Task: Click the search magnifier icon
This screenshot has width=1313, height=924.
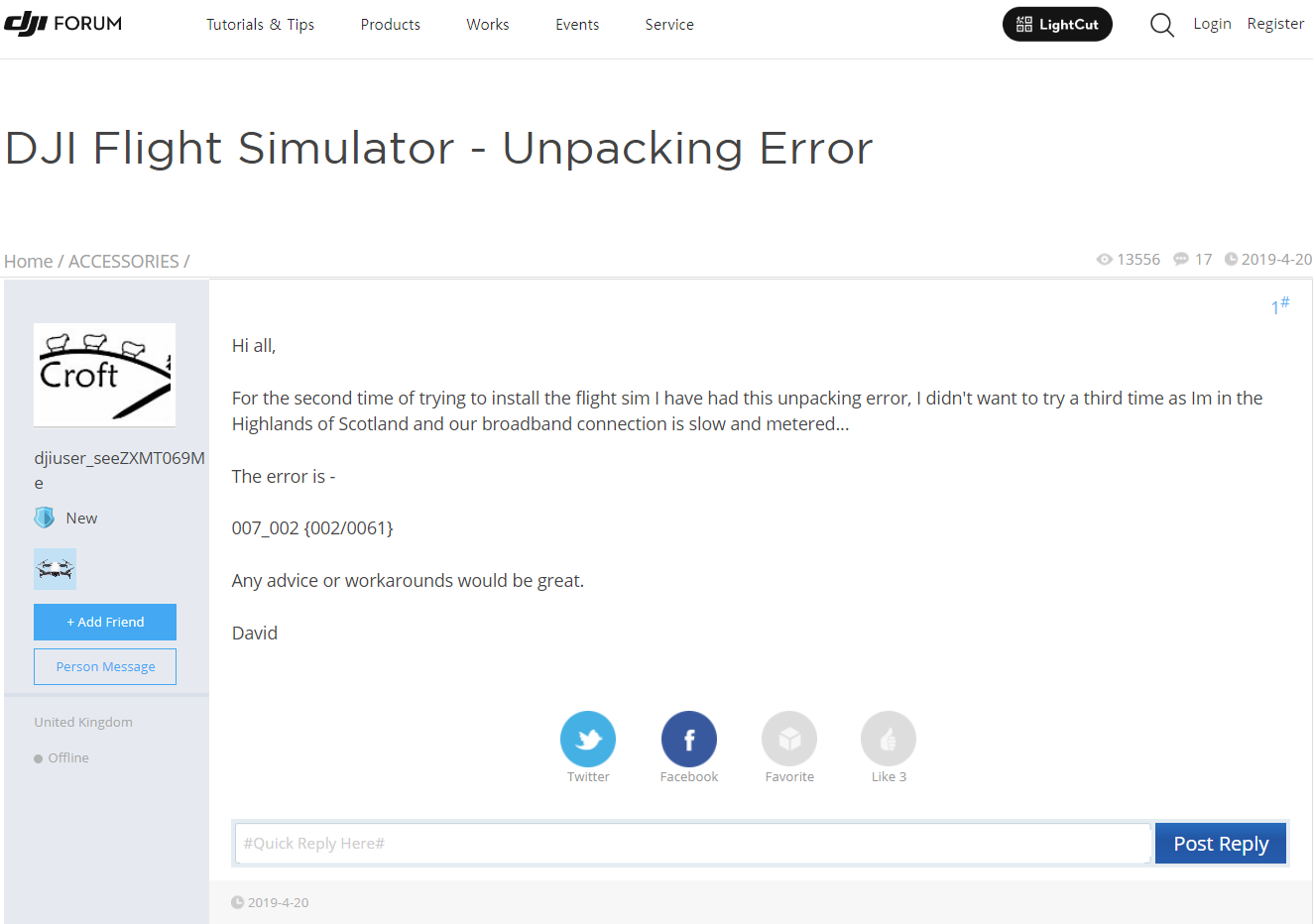Action: [1162, 25]
